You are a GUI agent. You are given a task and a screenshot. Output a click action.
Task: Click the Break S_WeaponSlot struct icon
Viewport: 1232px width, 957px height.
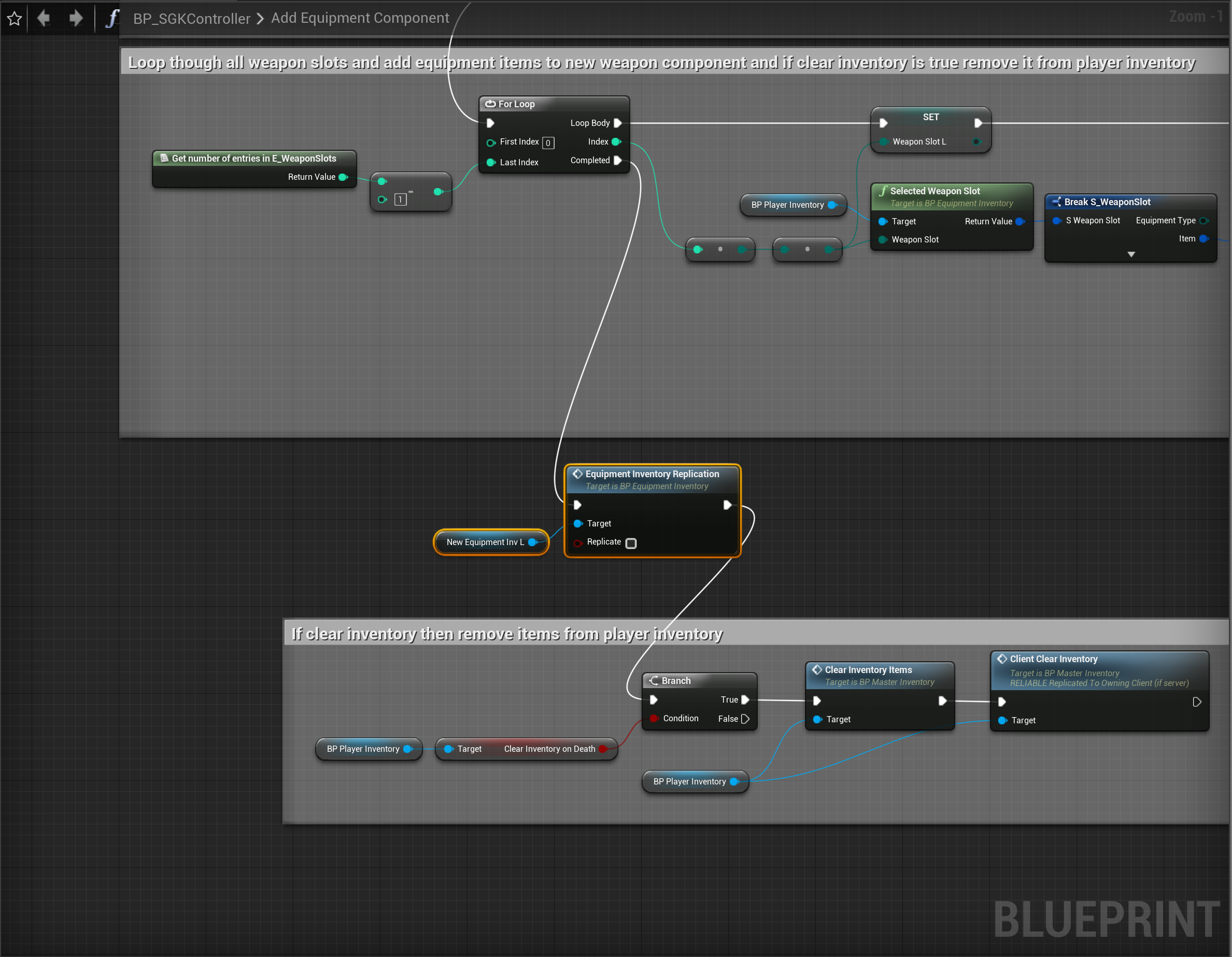(1056, 202)
